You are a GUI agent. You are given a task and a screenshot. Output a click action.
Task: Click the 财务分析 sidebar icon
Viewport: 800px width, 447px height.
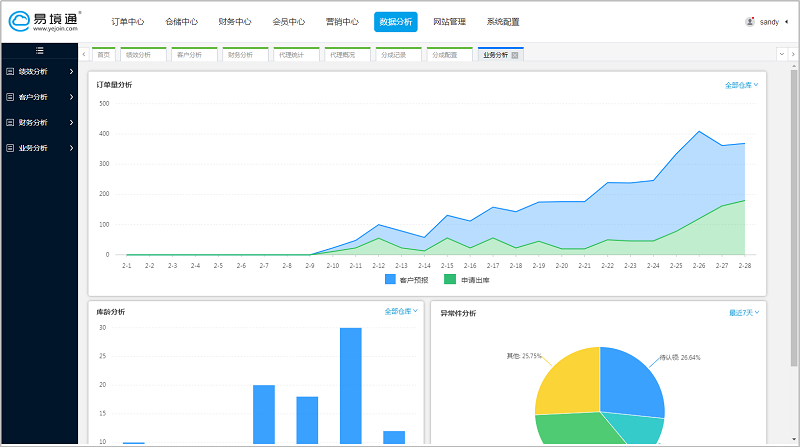10,122
